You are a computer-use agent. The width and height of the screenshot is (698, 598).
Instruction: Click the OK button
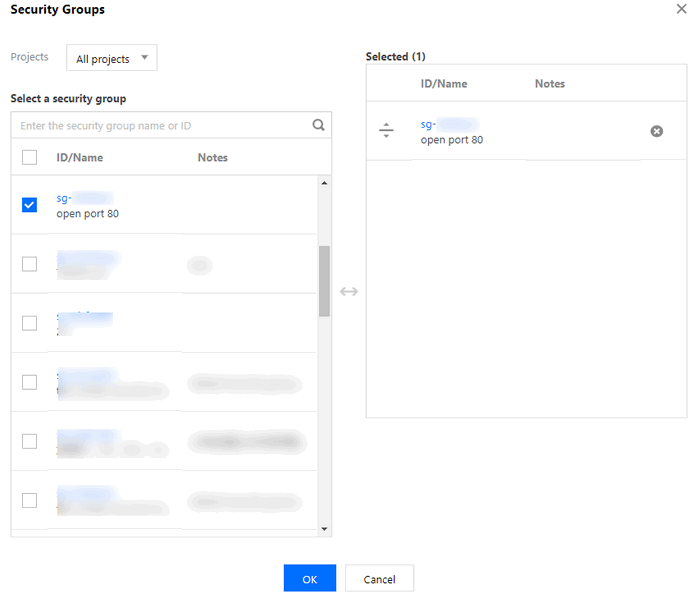310,578
